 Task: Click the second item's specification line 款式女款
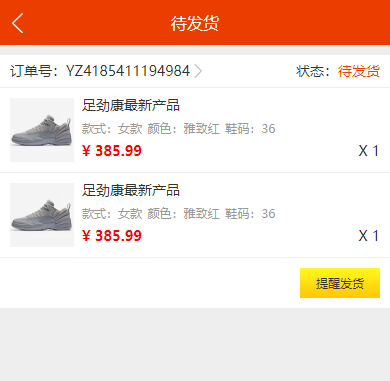tap(179, 214)
